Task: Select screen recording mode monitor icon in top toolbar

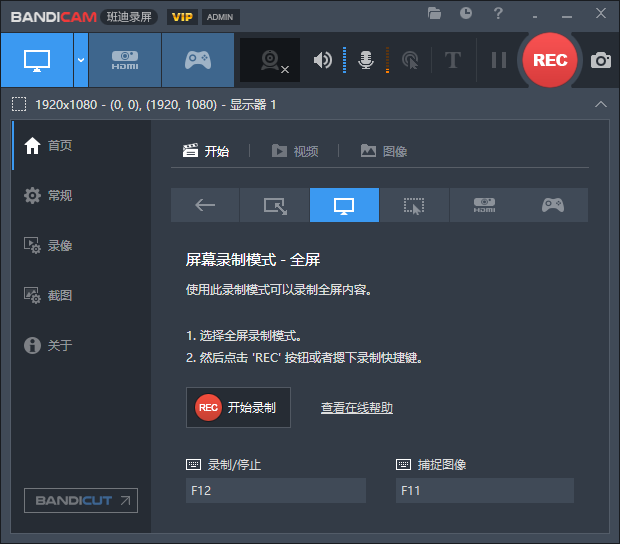Action: pos(37,60)
